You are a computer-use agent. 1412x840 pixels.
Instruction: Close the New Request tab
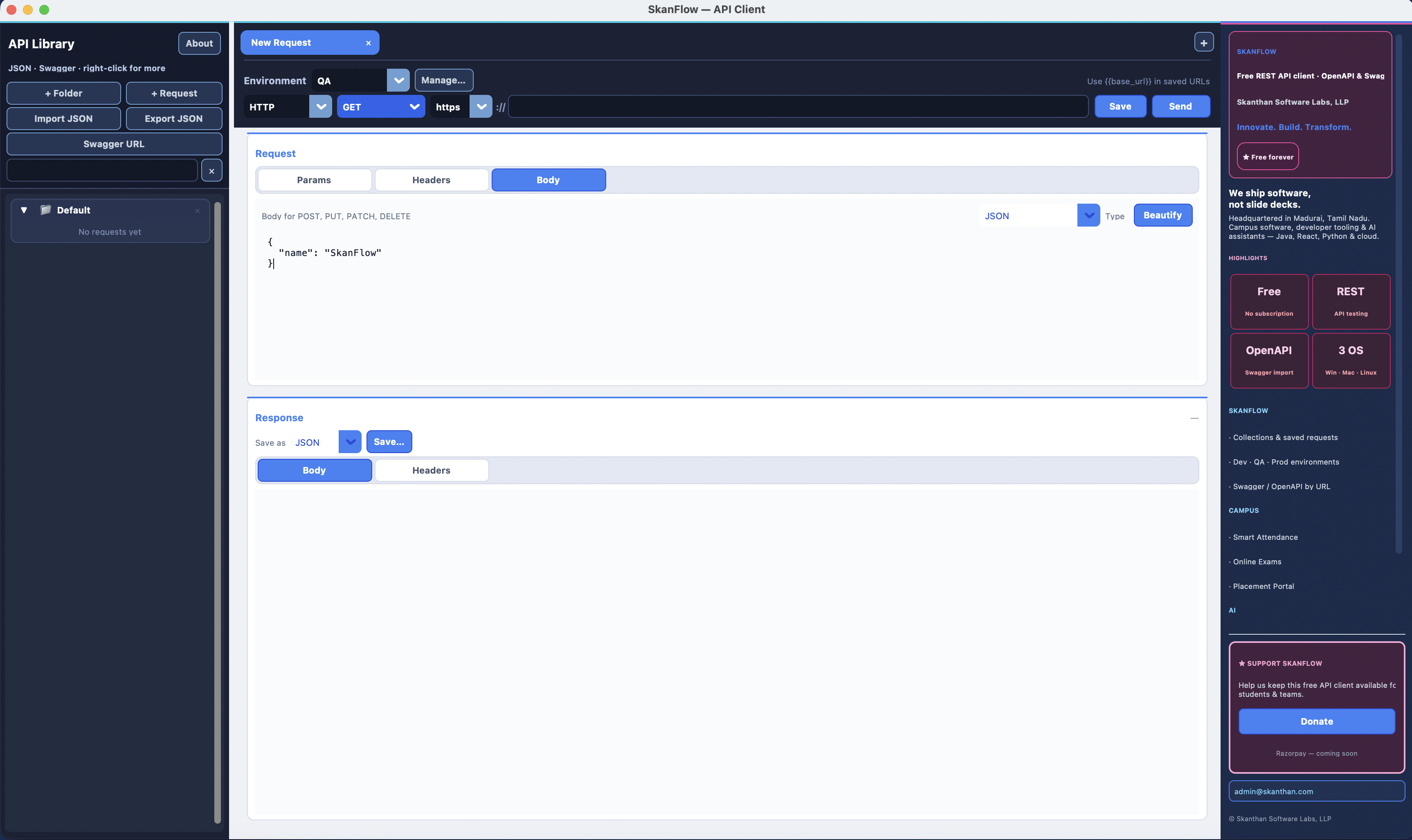(368, 43)
